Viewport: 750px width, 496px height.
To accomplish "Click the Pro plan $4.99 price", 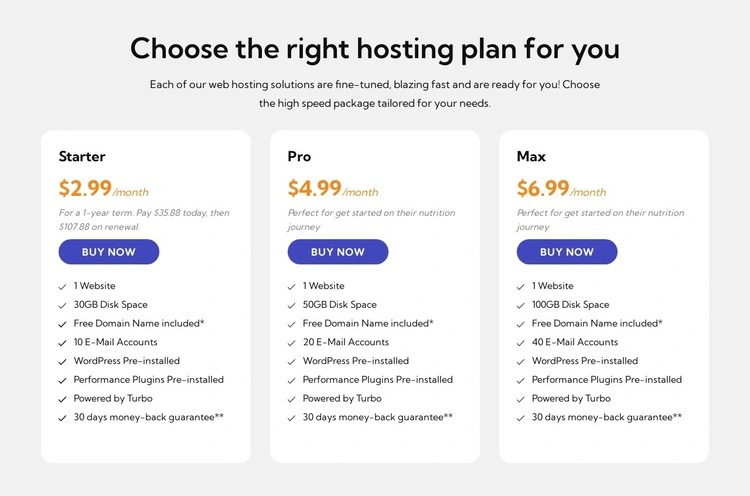I will pos(315,188).
